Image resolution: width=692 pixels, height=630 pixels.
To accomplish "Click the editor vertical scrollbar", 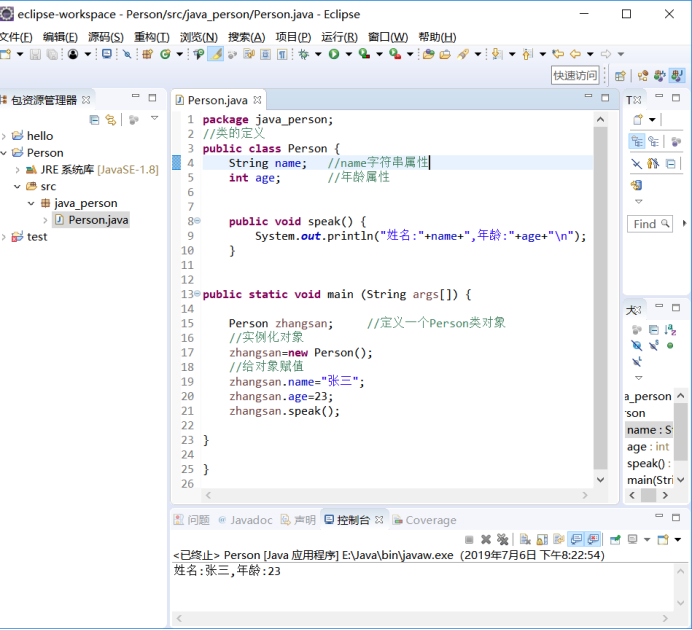I will click(x=600, y=300).
